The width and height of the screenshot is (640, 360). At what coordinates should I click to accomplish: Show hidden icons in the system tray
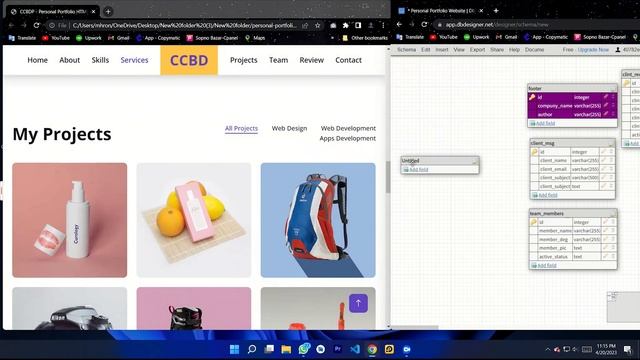click(x=547, y=349)
